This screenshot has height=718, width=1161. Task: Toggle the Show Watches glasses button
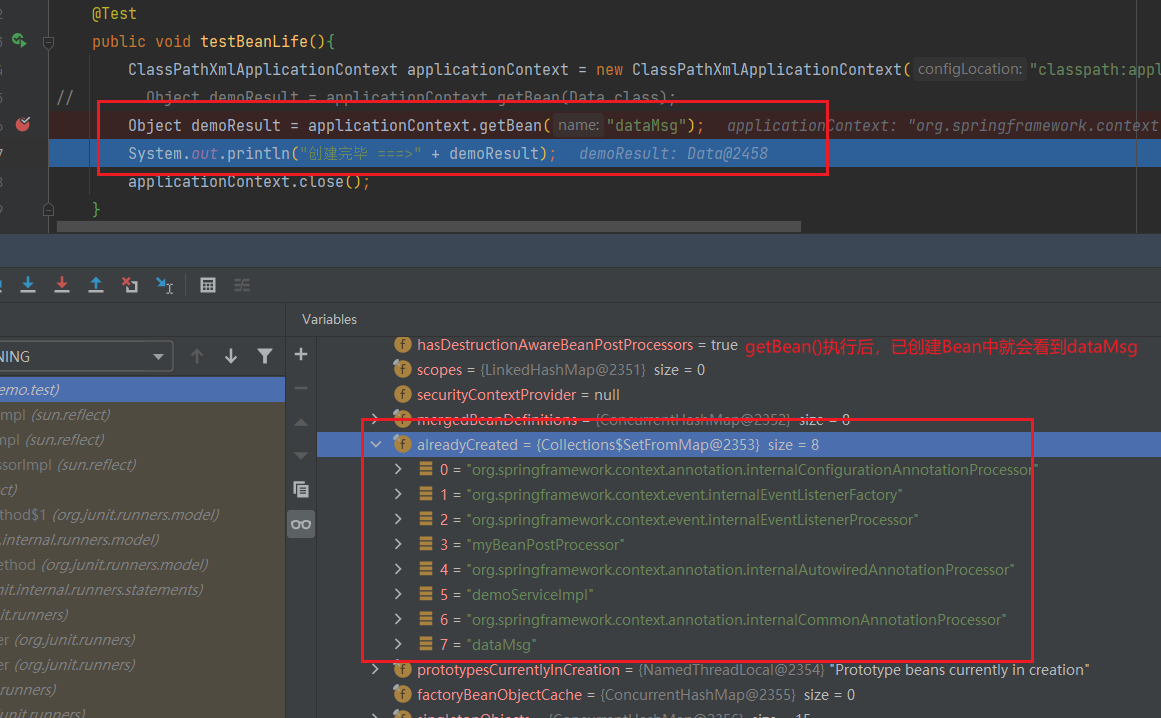(301, 524)
